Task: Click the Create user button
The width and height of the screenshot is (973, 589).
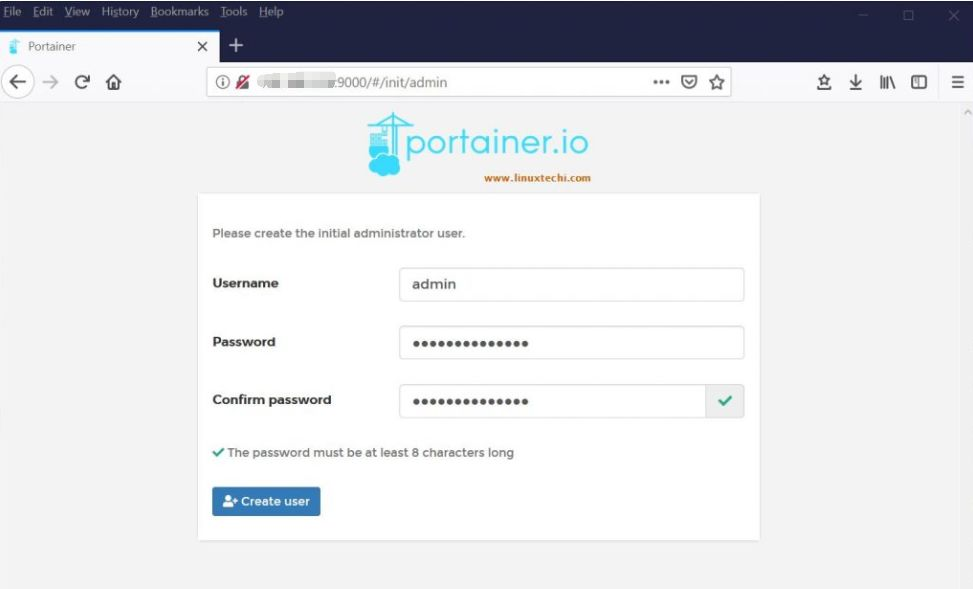Action: (266, 501)
